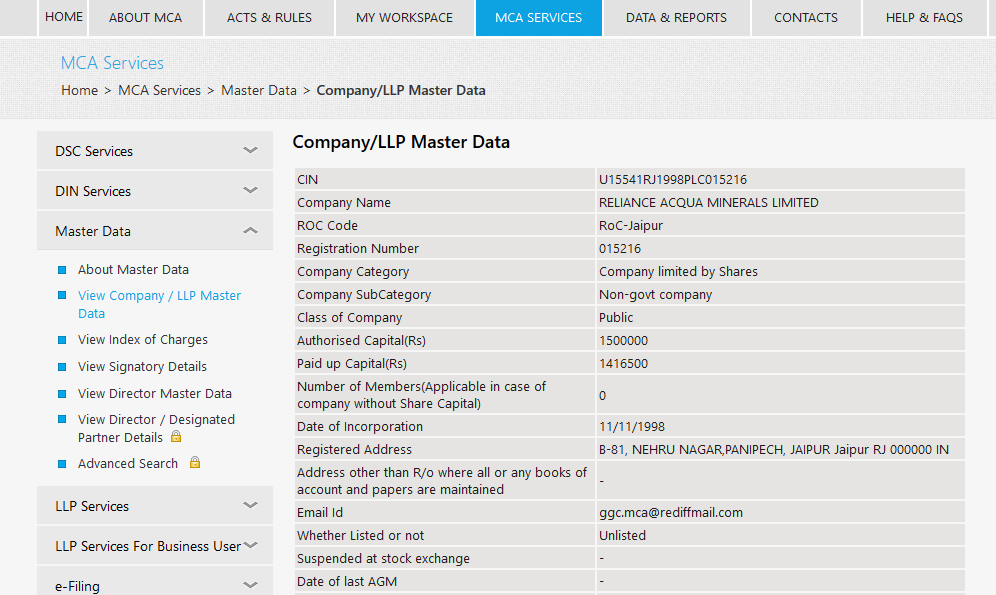
Task: Click blue bullet beside View Director Master Data
Action: [x=62, y=394]
